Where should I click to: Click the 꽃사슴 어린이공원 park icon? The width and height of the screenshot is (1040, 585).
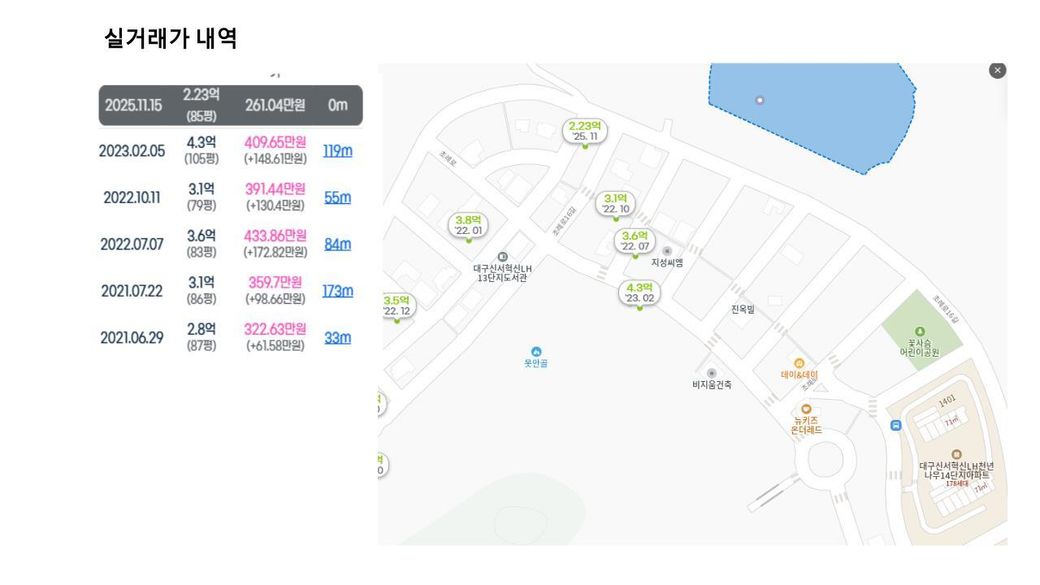pos(920,332)
